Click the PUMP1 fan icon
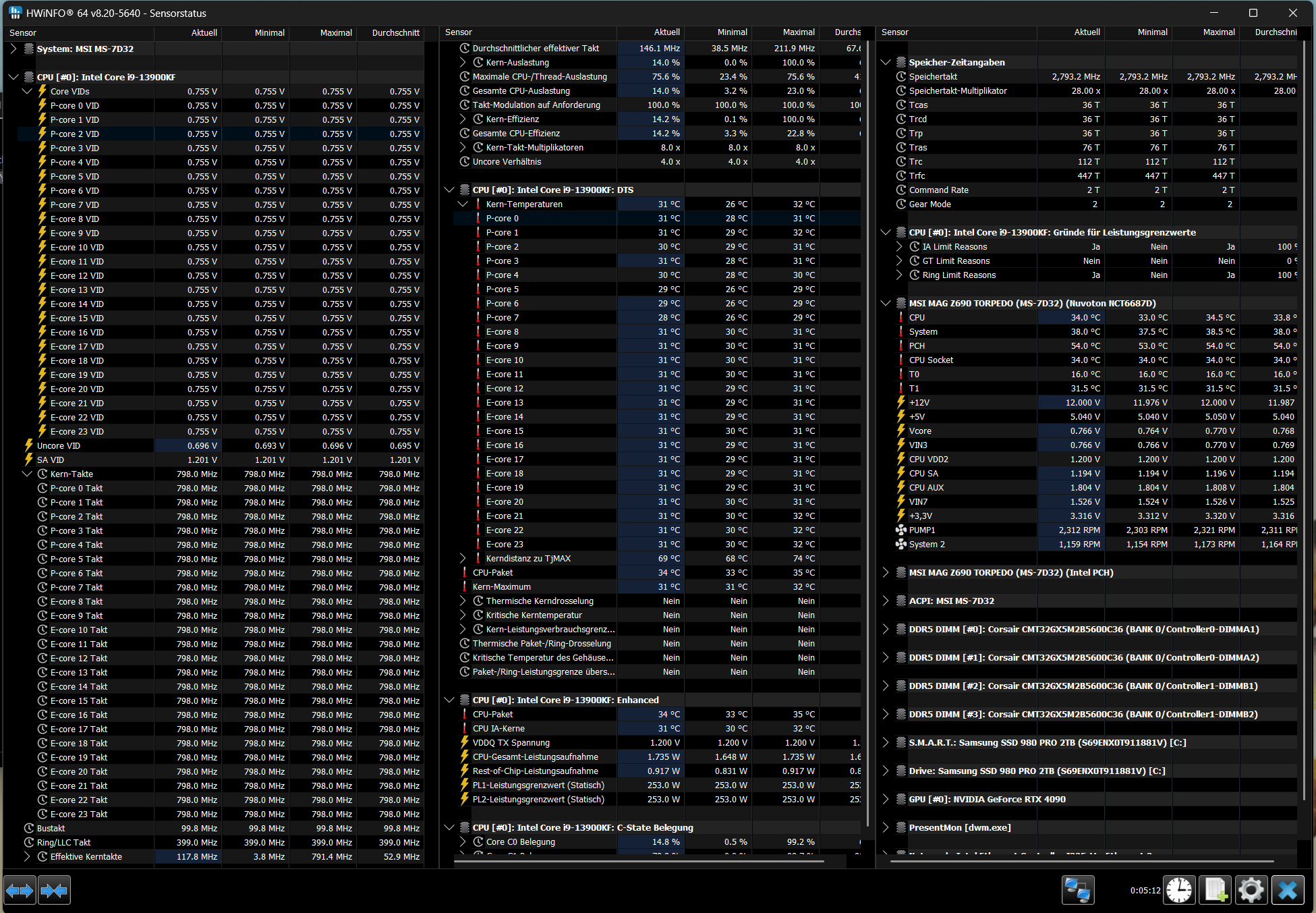This screenshot has width=1316, height=913. (900, 530)
